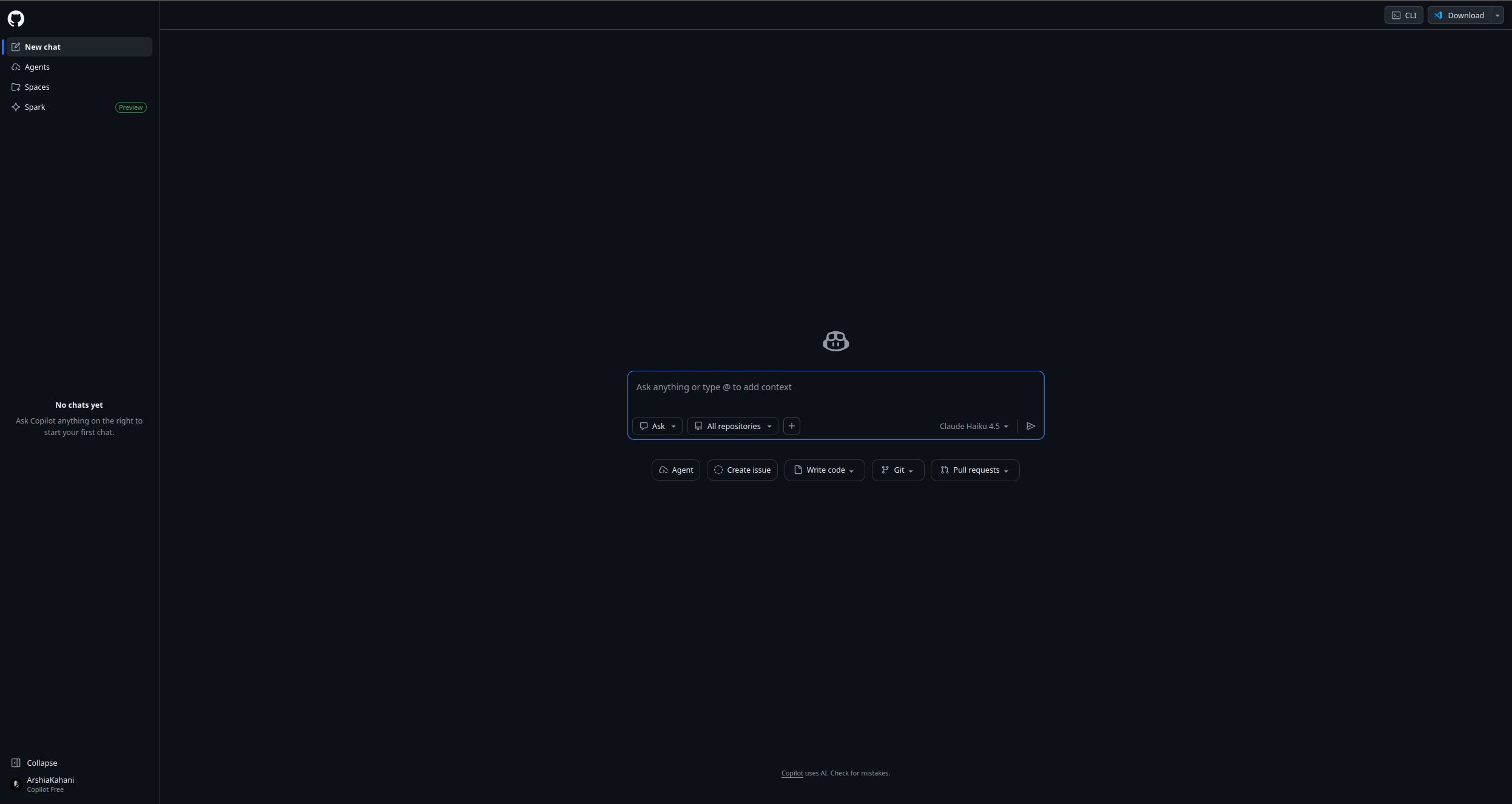Click the send message arrow icon

tap(1030, 426)
